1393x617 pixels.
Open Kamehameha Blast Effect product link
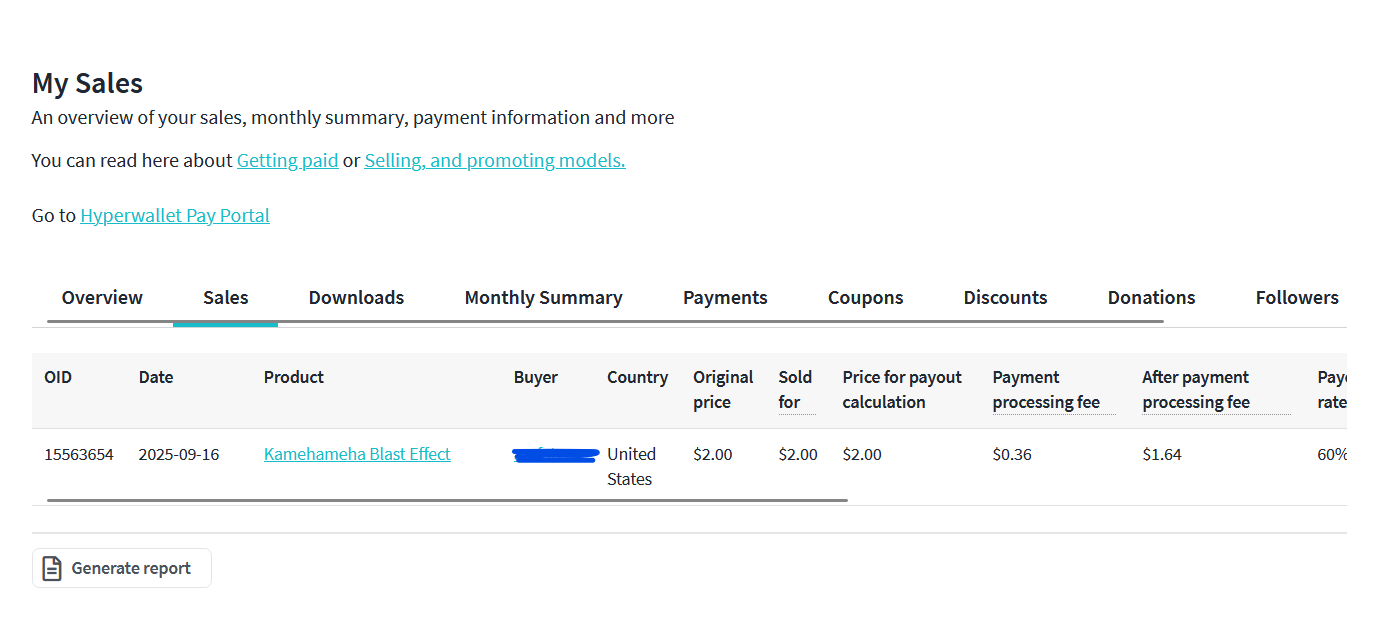coord(357,454)
